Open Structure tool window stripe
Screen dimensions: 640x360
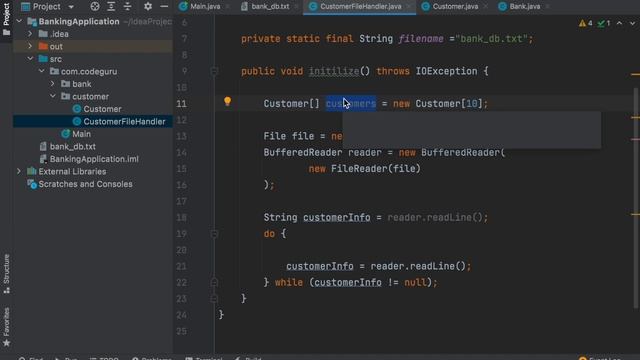(6, 273)
